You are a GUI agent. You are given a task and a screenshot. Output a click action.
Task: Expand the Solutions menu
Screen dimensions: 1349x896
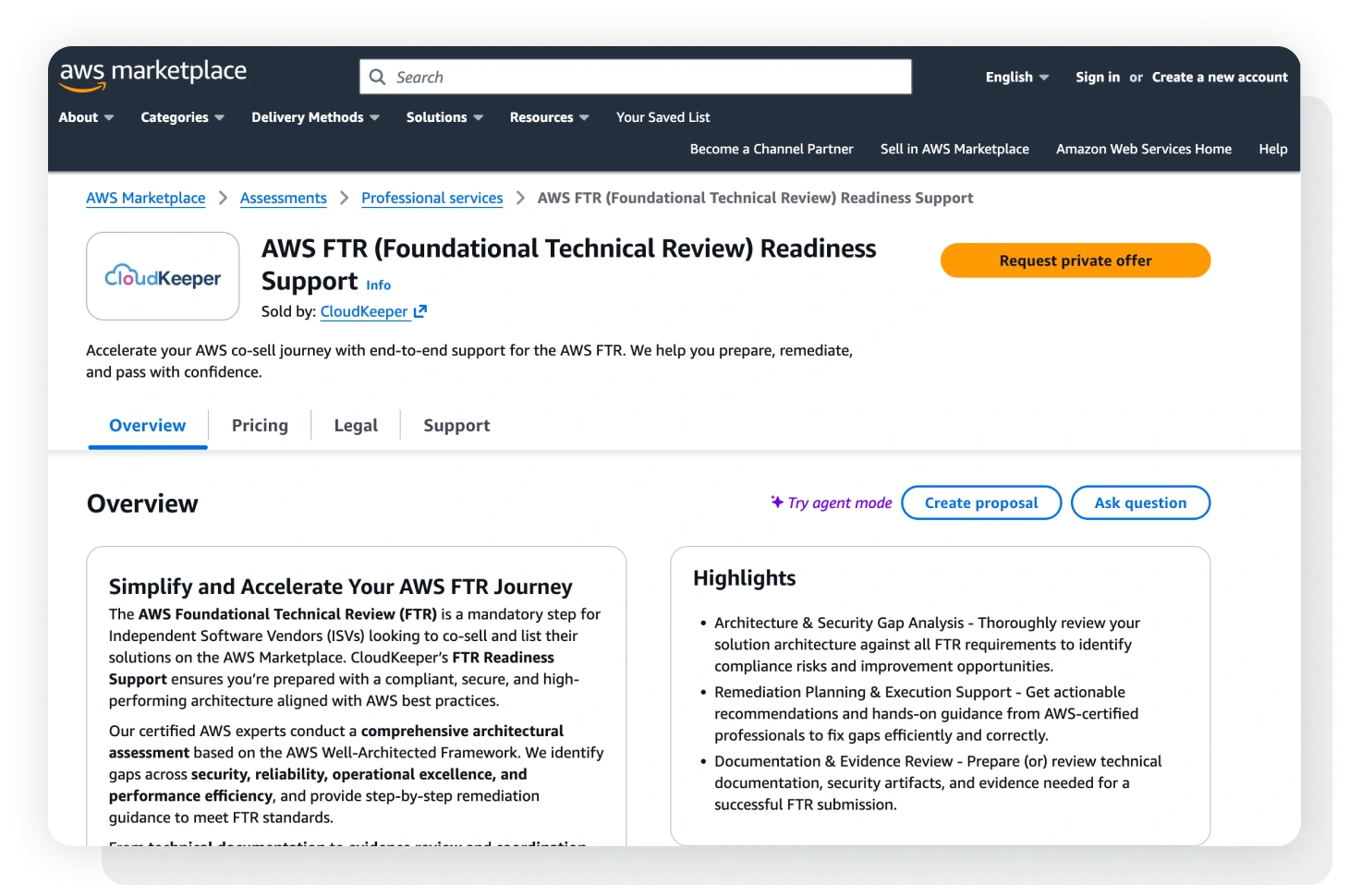444,117
